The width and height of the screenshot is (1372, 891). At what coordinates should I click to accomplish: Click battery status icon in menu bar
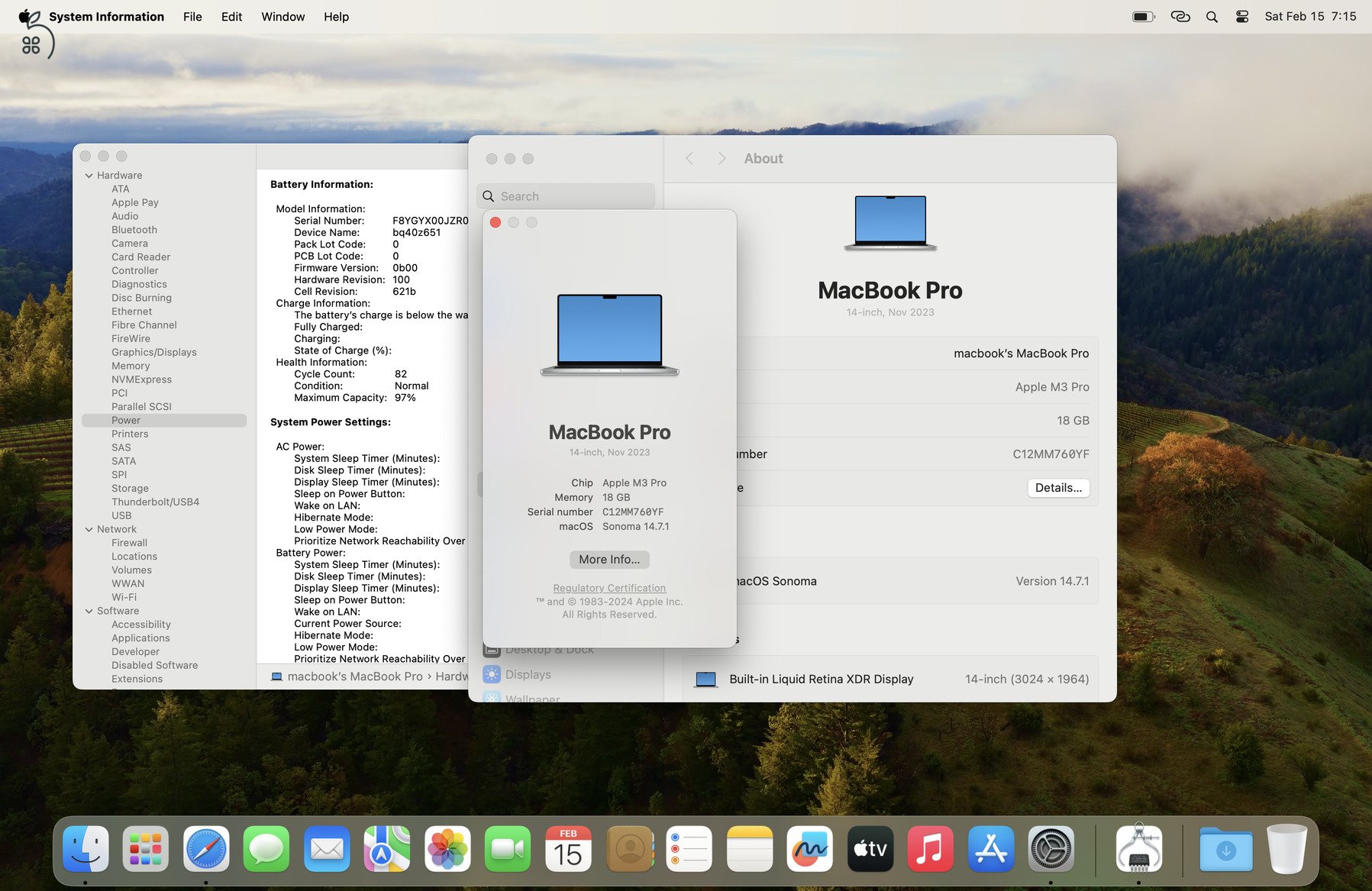1144,17
